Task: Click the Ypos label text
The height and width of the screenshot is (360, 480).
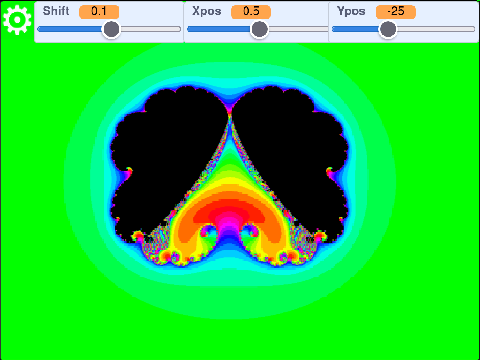Action: [x=351, y=11]
